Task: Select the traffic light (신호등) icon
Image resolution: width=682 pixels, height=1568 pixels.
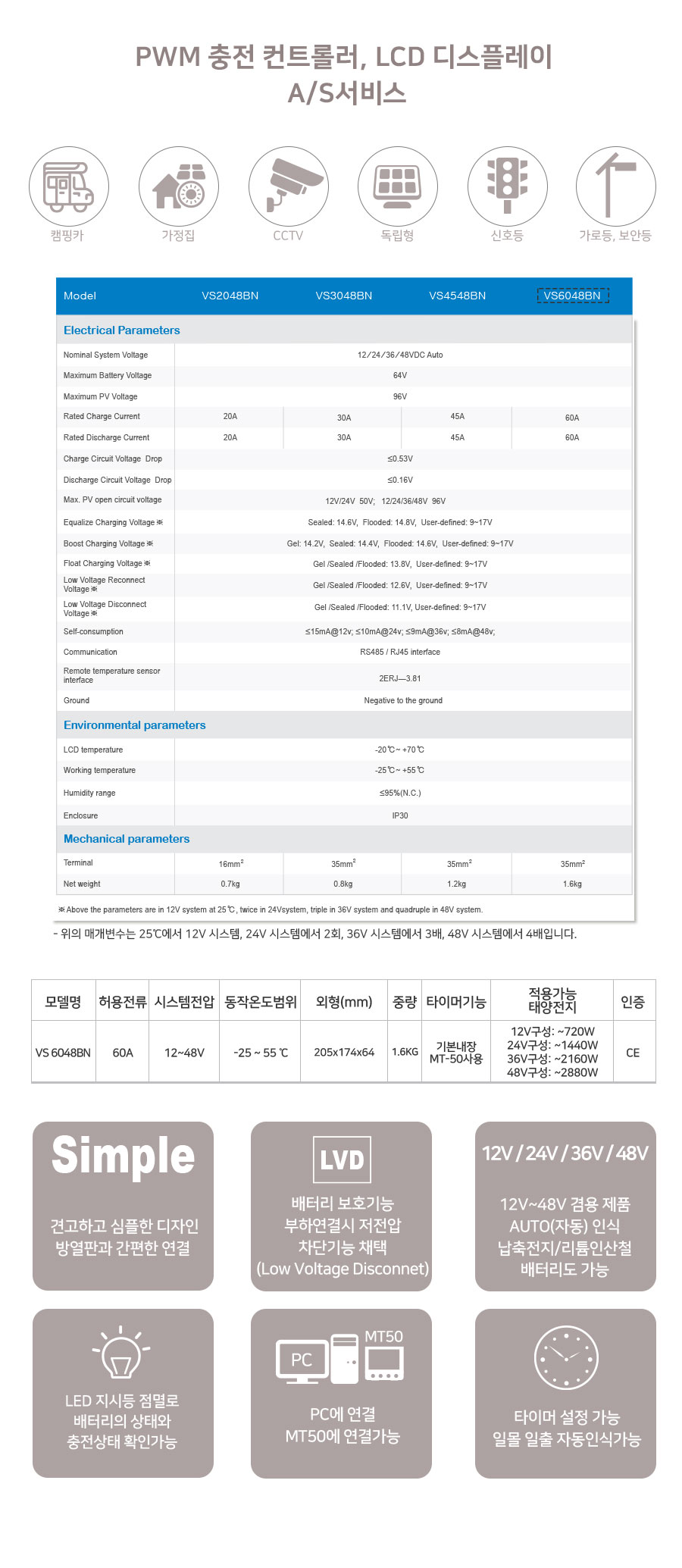Action: [x=507, y=186]
